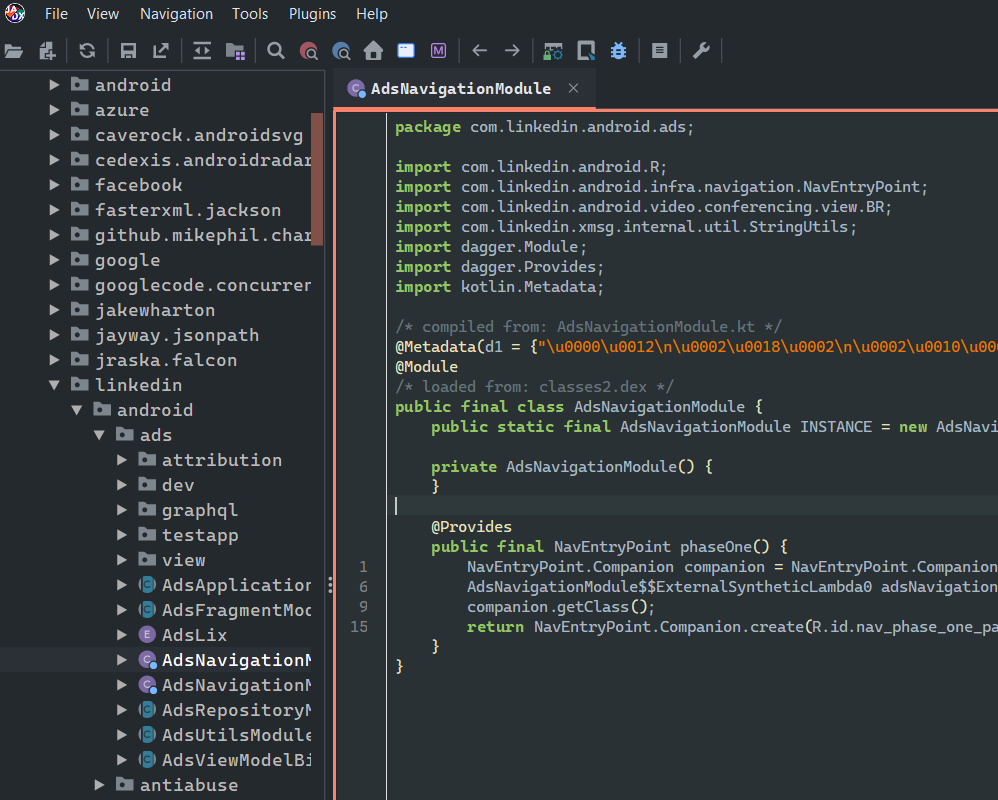This screenshot has width=998, height=800.
Task: Toggle the flatten packages view
Action: click(235, 50)
